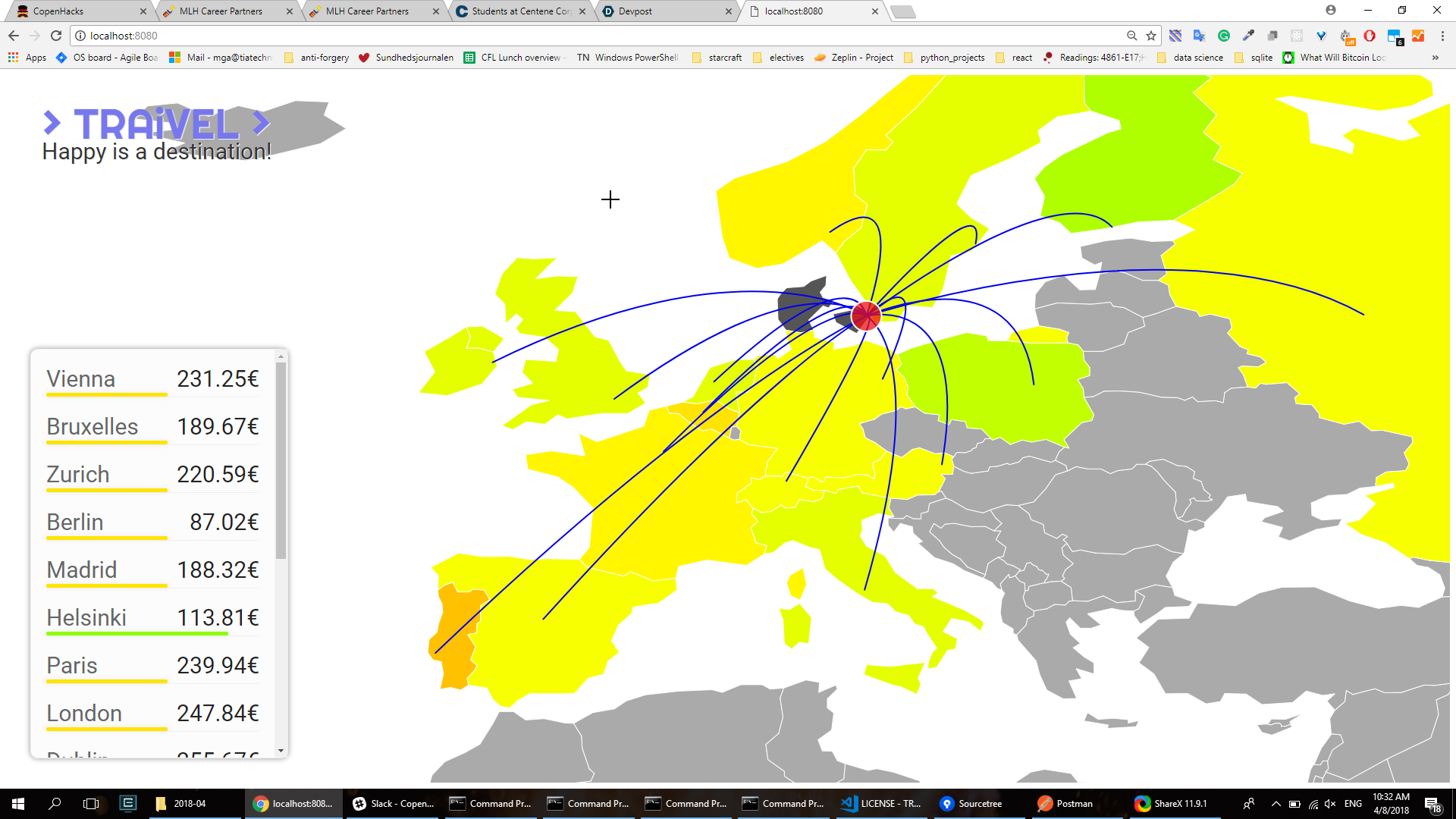Click the eyedropper color picker extension
This screenshot has width=1456, height=819.
coord(1248,36)
